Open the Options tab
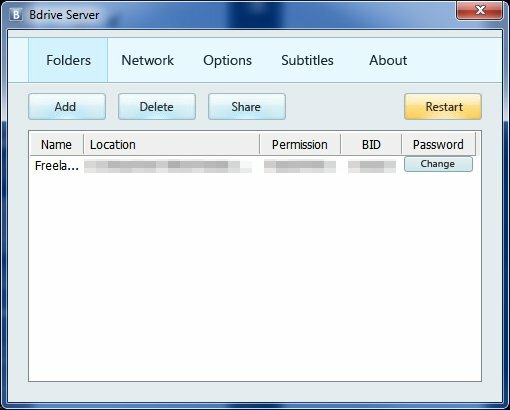This screenshot has height=410, width=510. click(x=227, y=60)
